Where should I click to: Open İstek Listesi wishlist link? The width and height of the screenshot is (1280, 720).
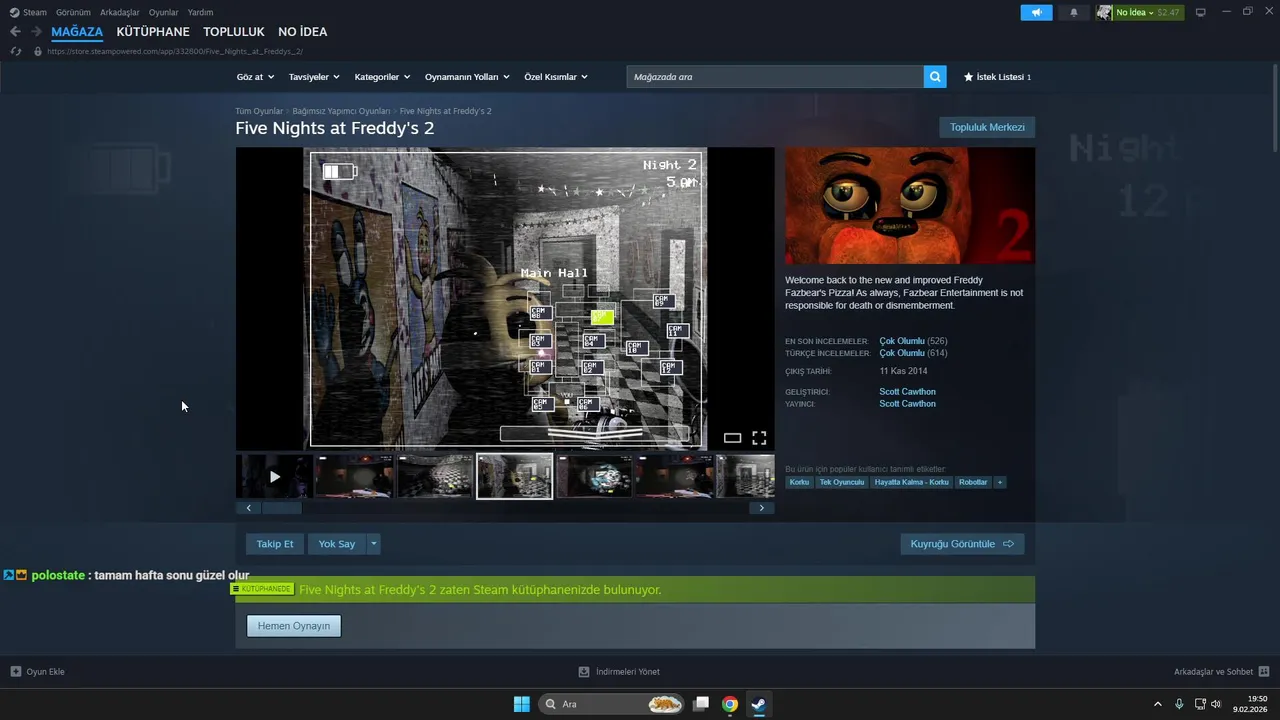click(997, 77)
